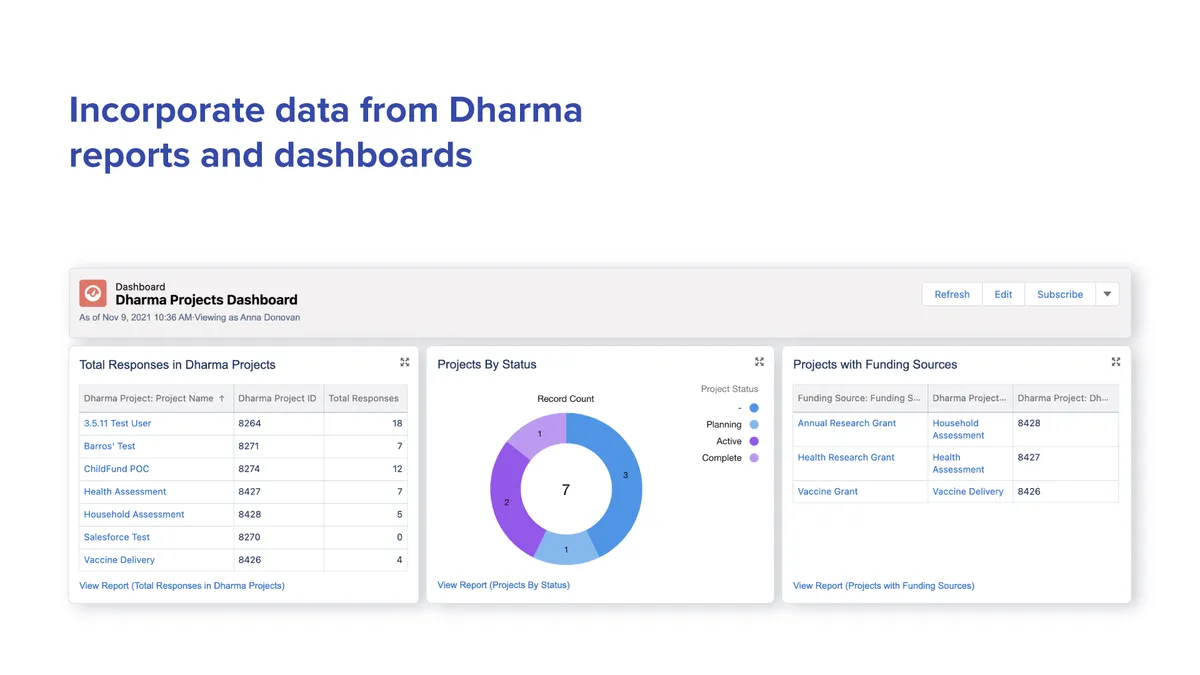Click total responses value 12
The image size is (1200, 675).
397,469
